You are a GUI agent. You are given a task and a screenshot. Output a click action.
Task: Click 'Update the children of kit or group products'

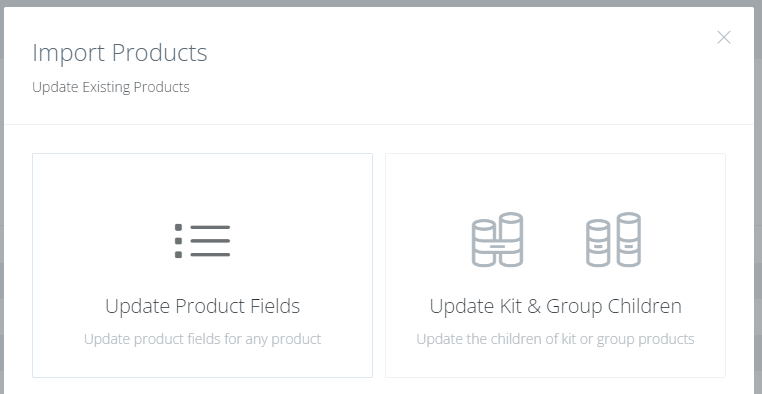click(555, 339)
